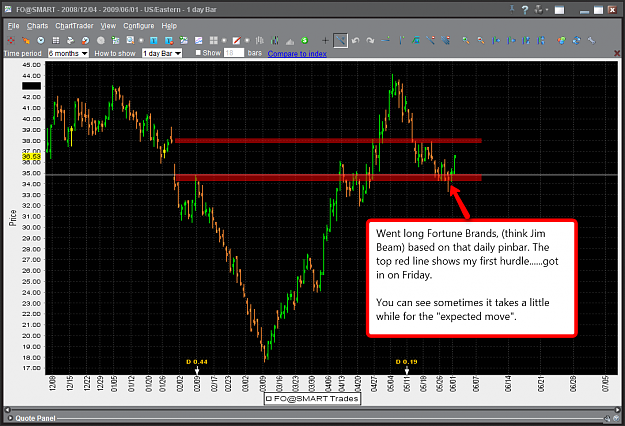This screenshot has width=625, height=426.
Task: Add a vertical line with toolbar icon
Action: [401, 40]
